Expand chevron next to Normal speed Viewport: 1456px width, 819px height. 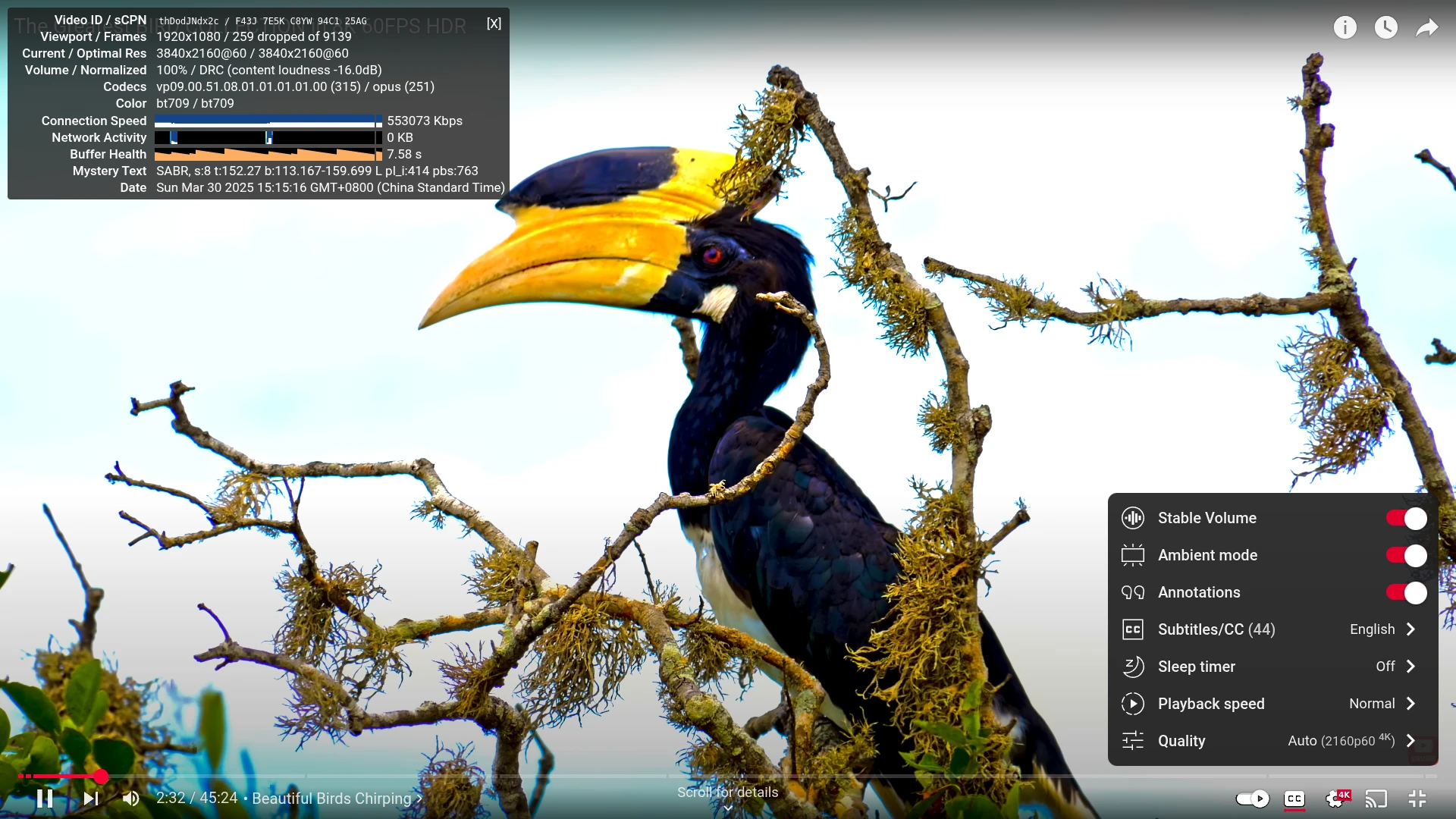[x=1410, y=704]
